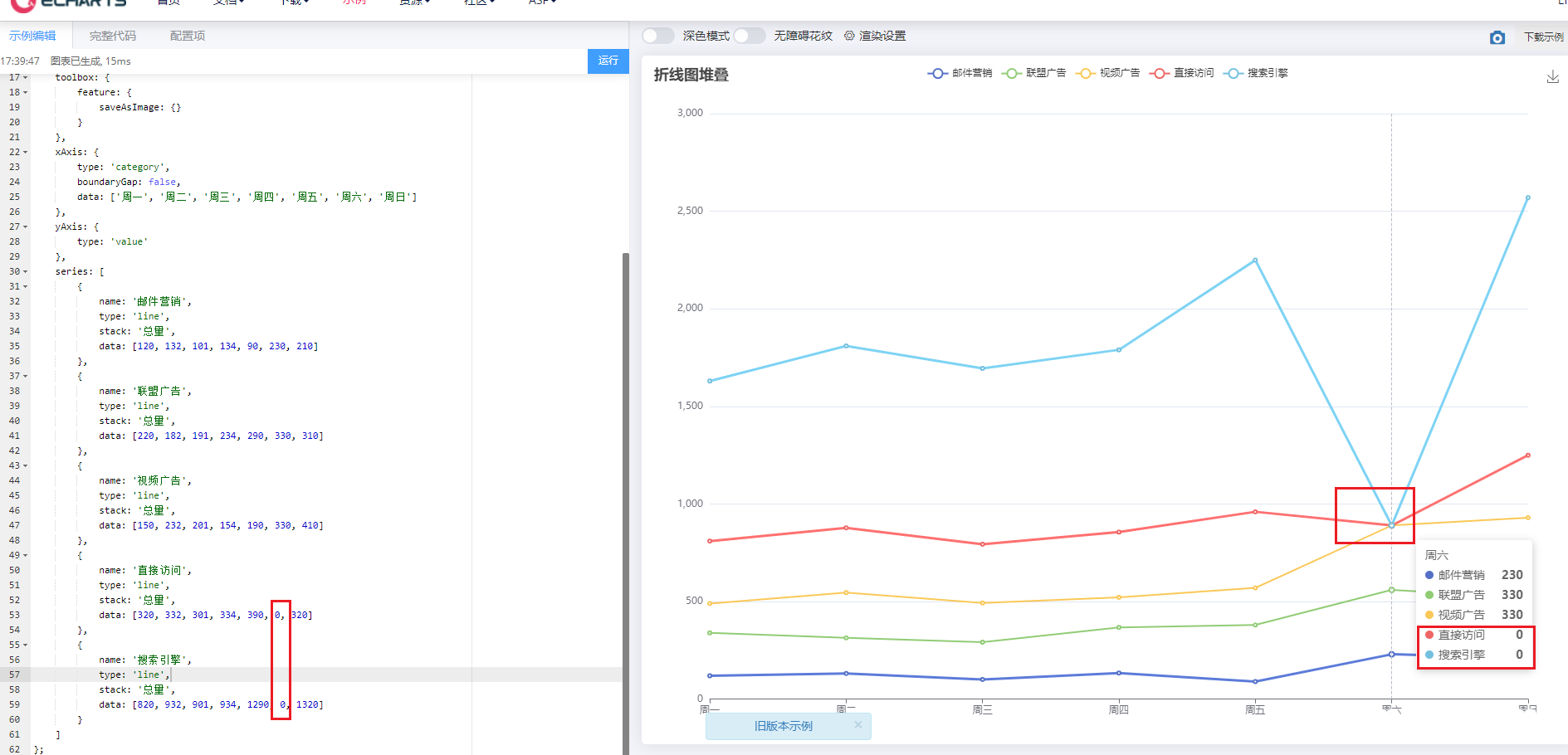
Task: Toggle the 深色模式 dark mode switch
Action: tap(658, 36)
